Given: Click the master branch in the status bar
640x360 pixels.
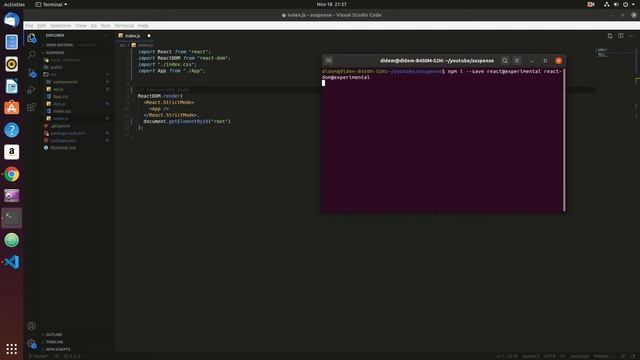Looking at the screenshot, I should (38, 356).
